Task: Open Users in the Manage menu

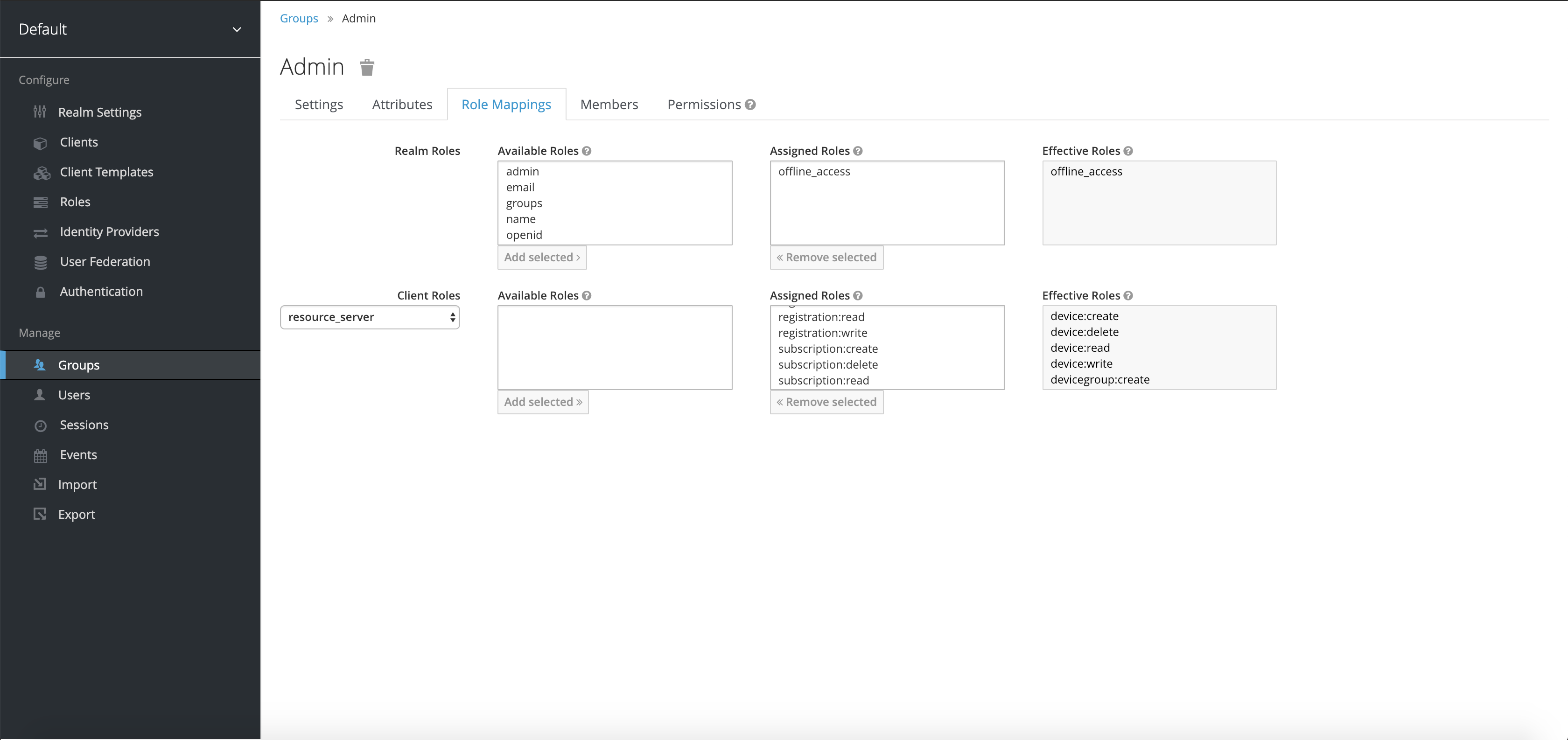Action: 74,395
